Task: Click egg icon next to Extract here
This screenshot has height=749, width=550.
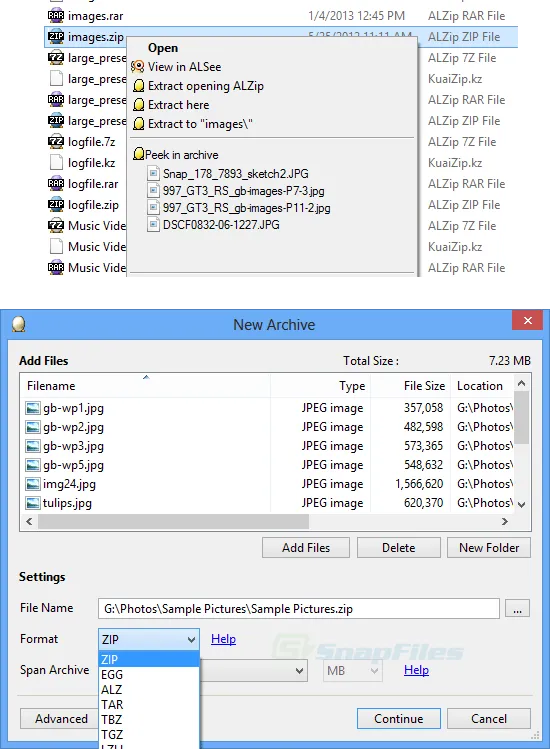Action: [x=139, y=105]
